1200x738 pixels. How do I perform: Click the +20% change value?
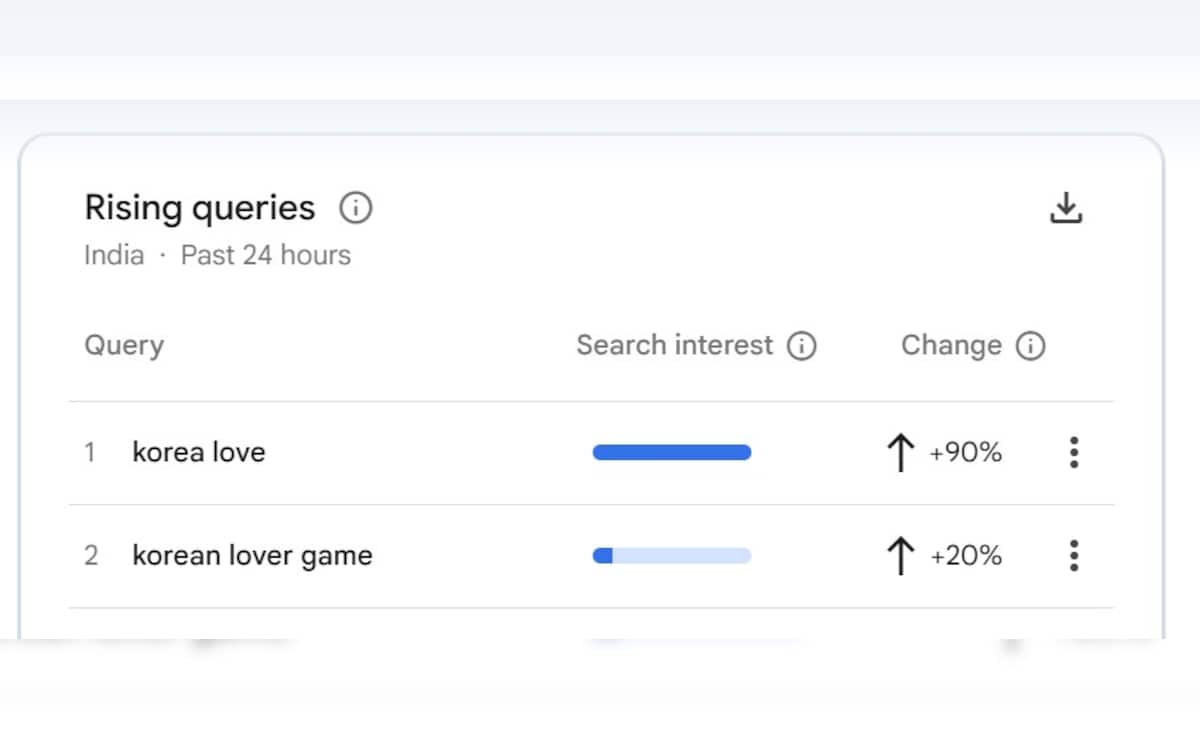[x=965, y=556]
